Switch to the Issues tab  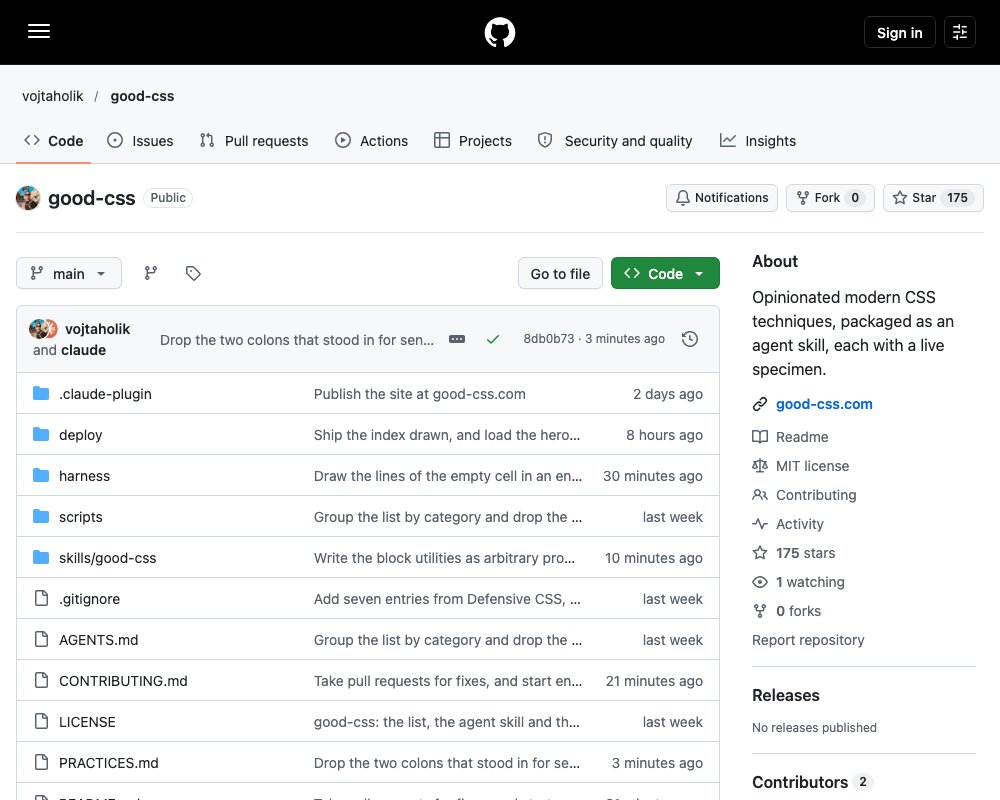140,140
